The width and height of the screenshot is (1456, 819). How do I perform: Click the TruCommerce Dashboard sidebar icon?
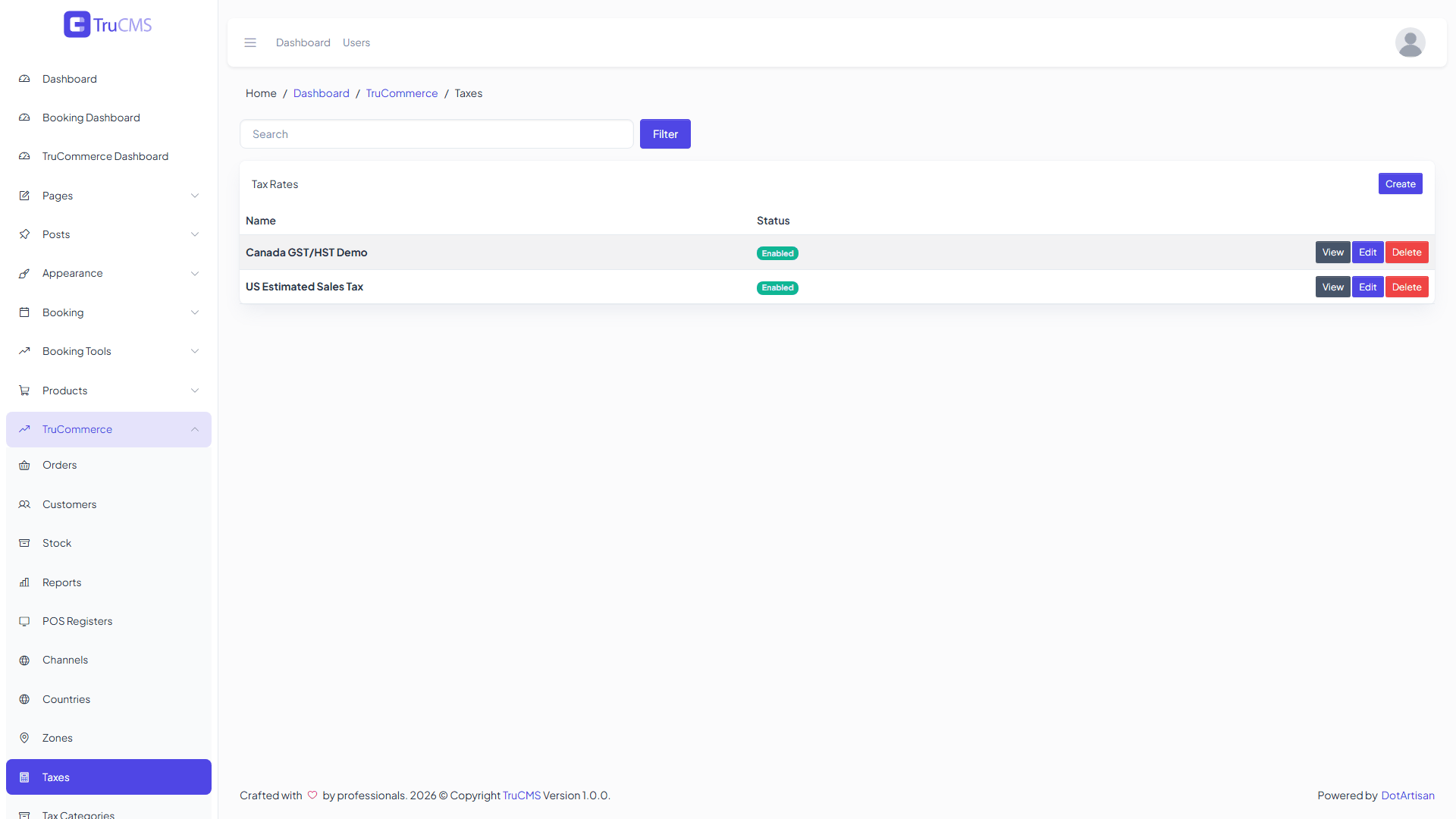[x=24, y=156]
